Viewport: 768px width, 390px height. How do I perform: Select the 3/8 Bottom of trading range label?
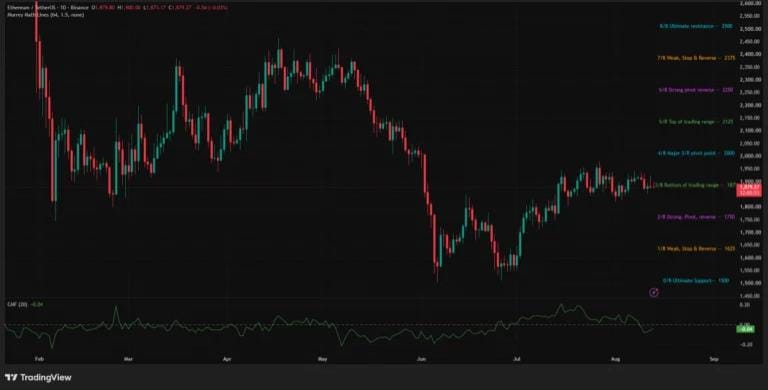click(x=696, y=185)
